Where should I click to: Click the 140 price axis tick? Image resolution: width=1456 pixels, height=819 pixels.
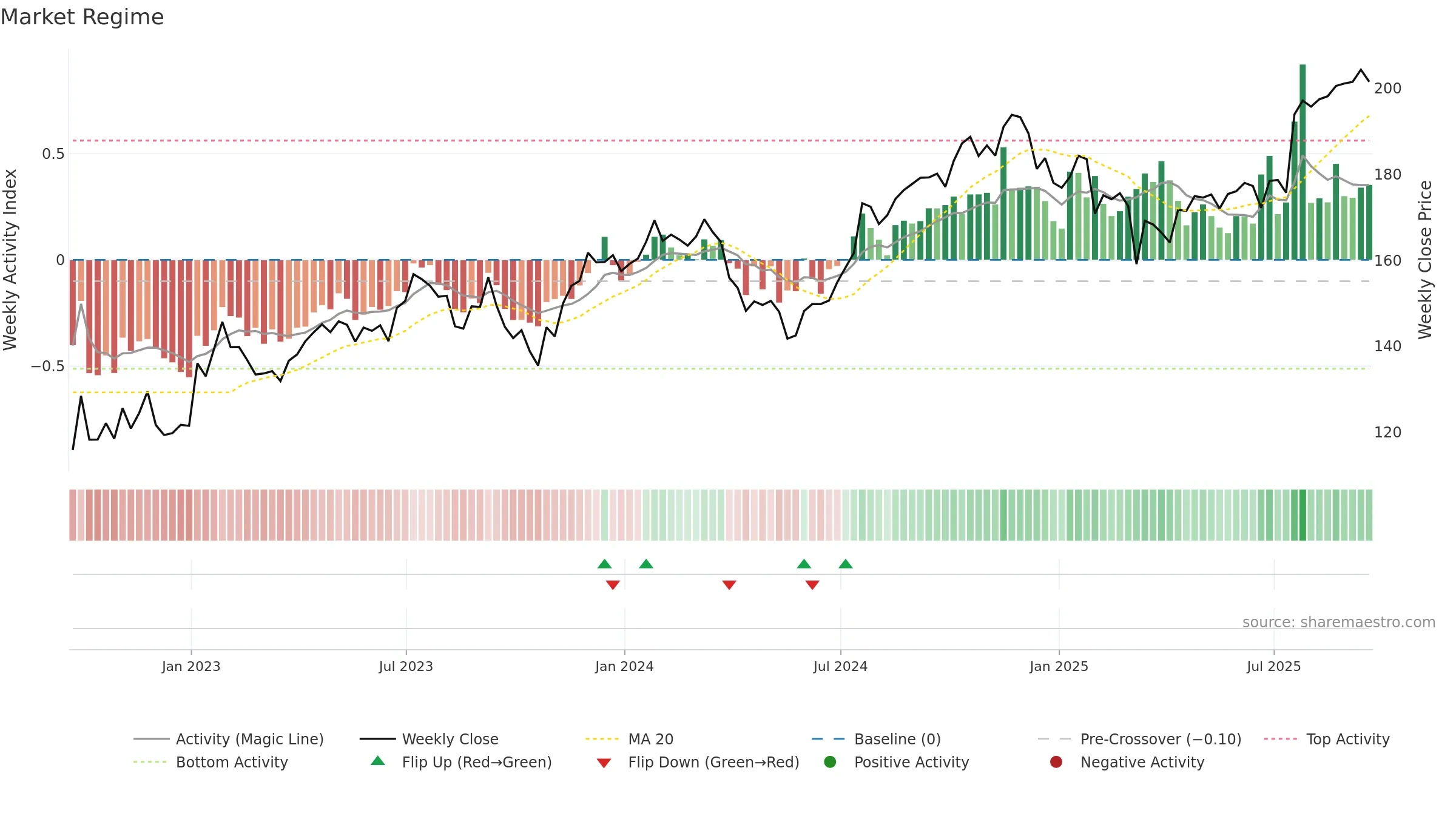1387,346
